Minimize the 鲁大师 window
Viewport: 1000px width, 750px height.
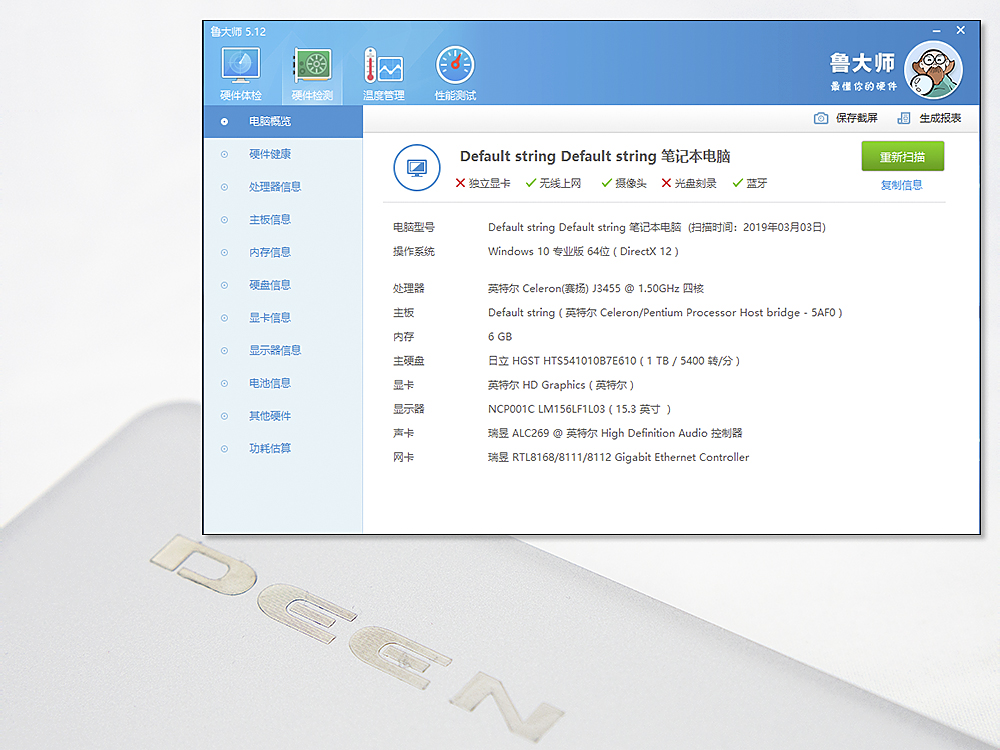936,31
